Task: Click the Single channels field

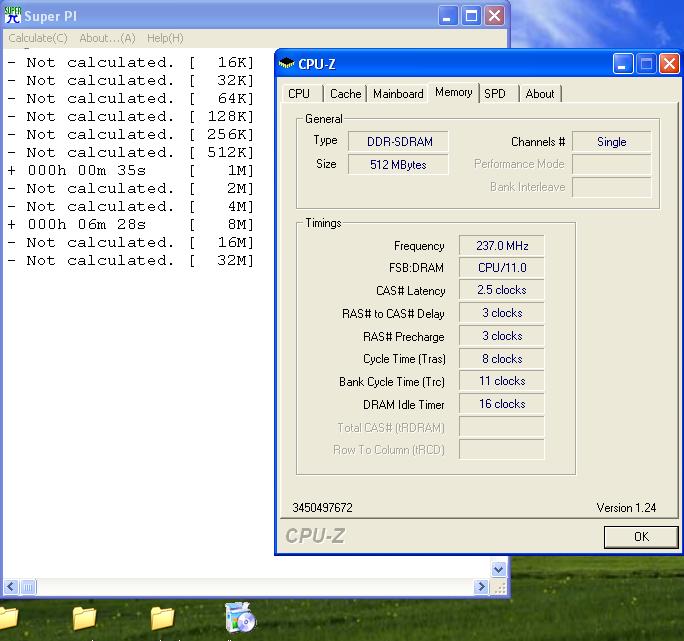Action: coord(612,141)
